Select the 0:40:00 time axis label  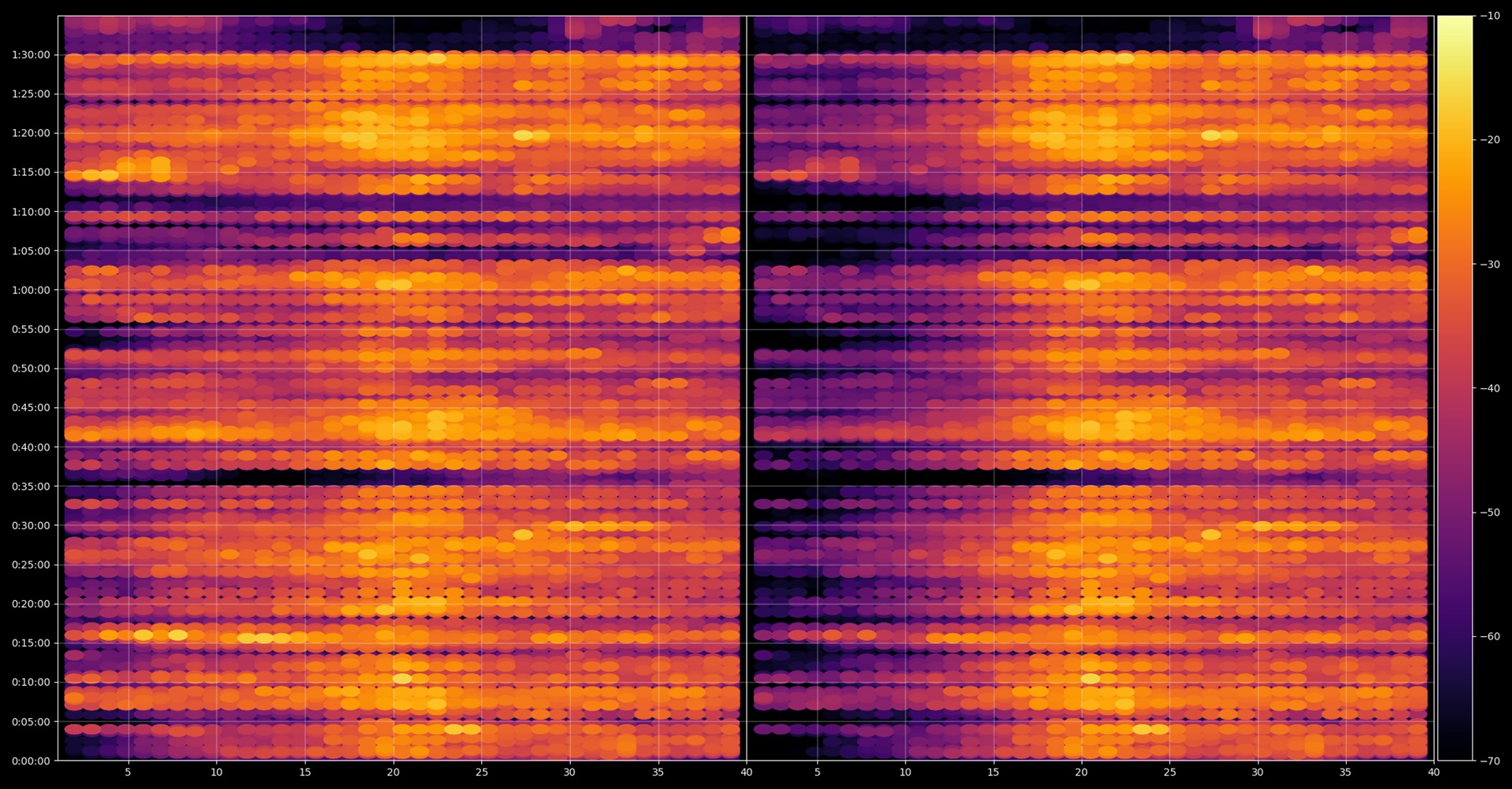(31, 447)
